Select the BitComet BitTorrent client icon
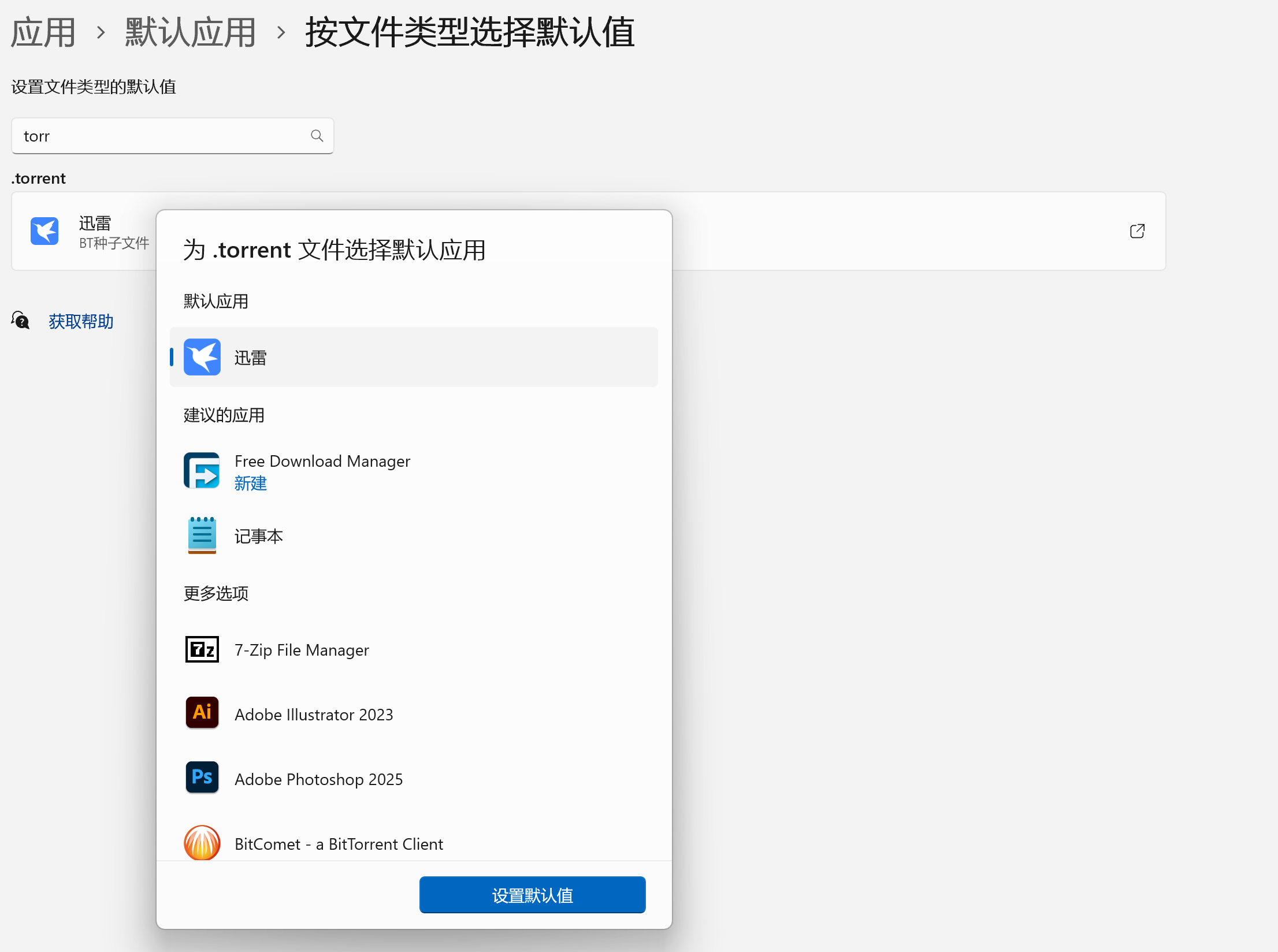This screenshot has height=952, width=1278. click(202, 842)
